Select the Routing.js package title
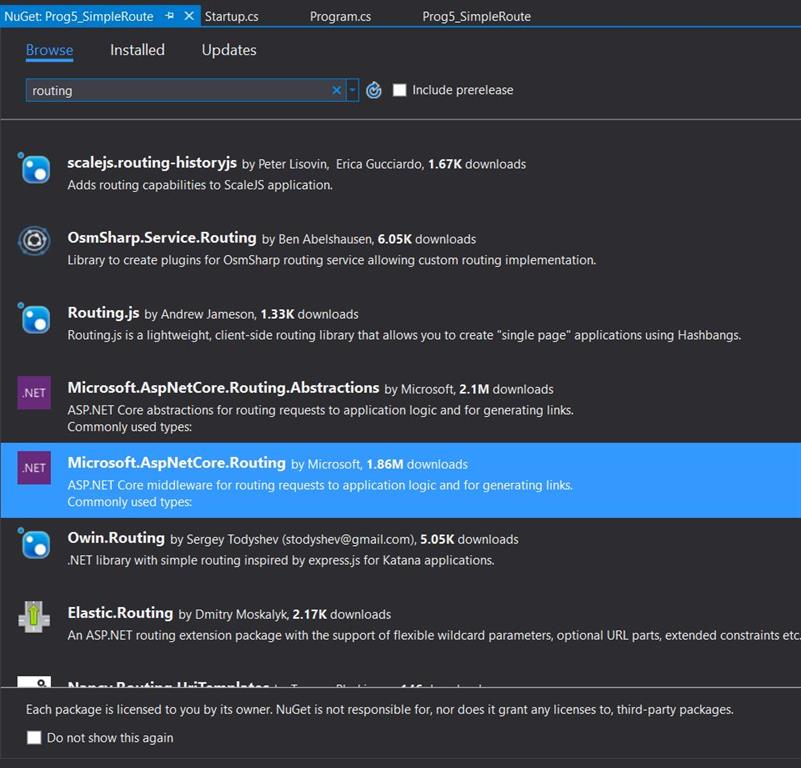Image resolution: width=801 pixels, height=768 pixels. tap(103, 313)
